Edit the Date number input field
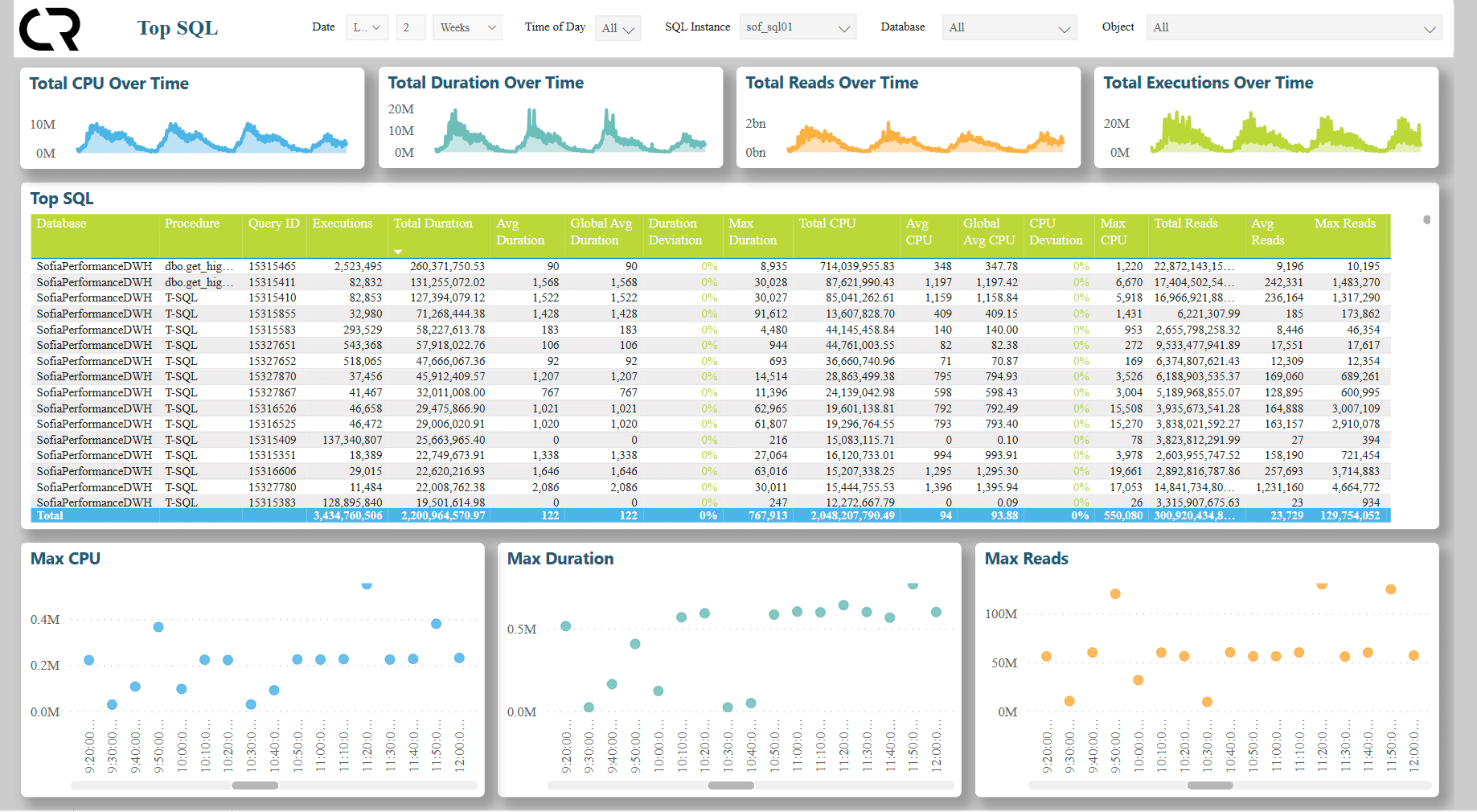 (x=410, y=27)
